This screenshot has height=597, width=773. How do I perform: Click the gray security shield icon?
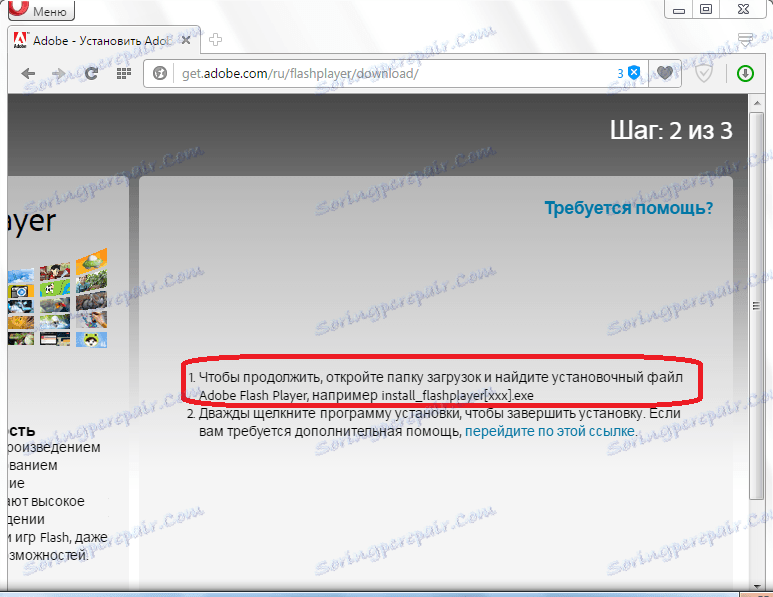pos(703,73)
